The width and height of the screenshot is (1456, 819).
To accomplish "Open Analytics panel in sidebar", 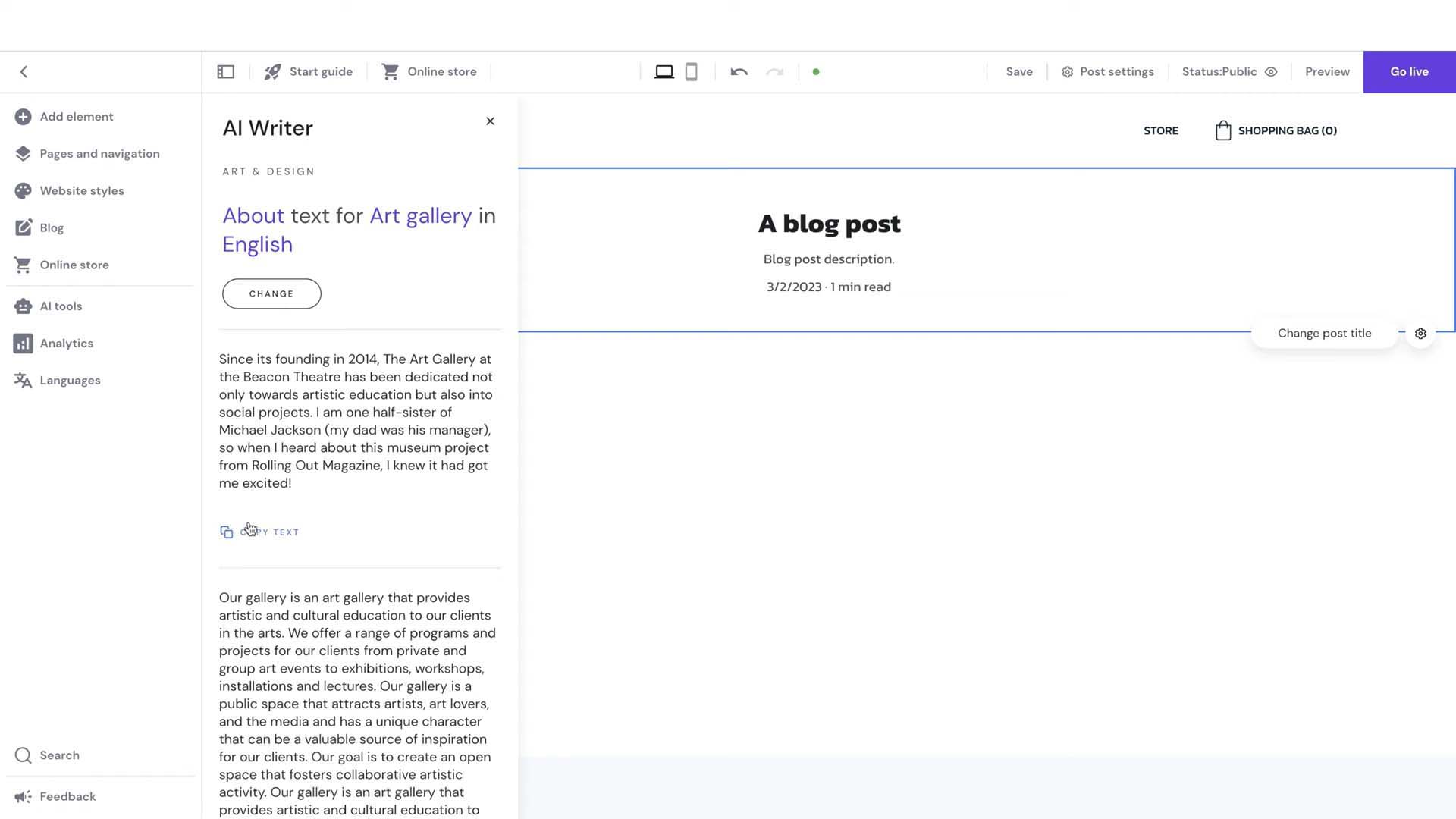I will click(67, 343).
